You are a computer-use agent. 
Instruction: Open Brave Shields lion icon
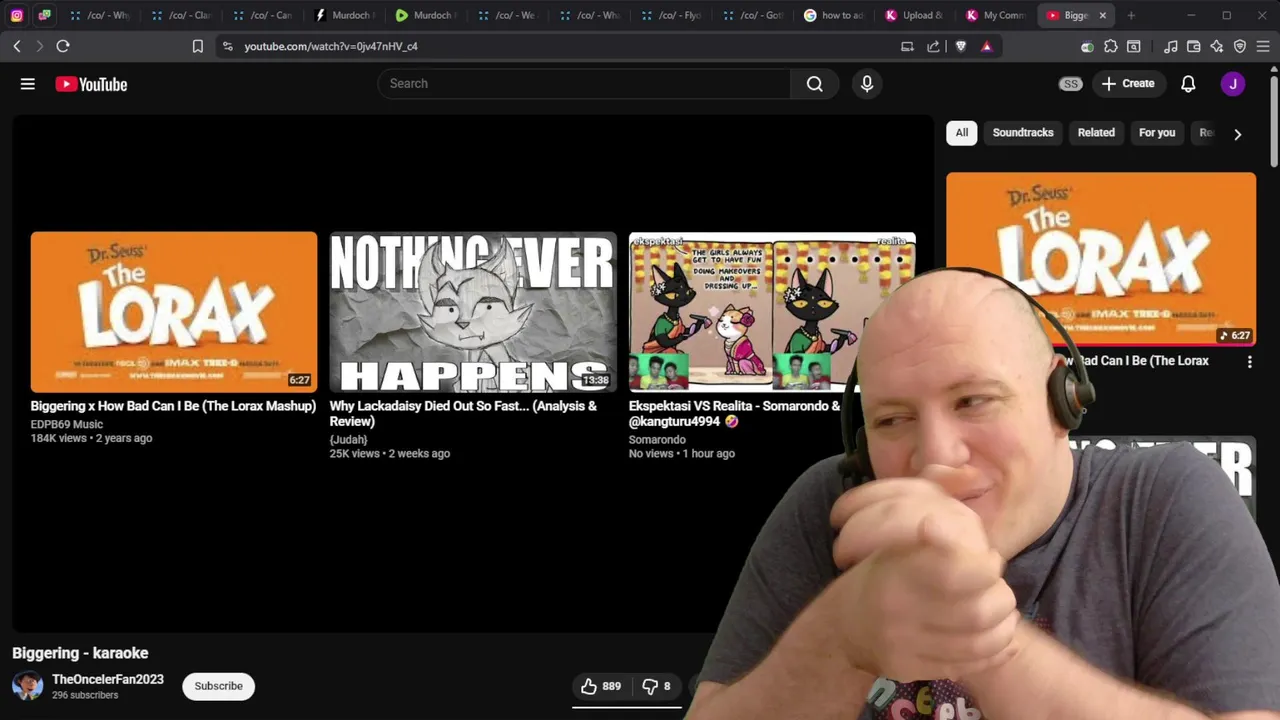click(961, 46)
